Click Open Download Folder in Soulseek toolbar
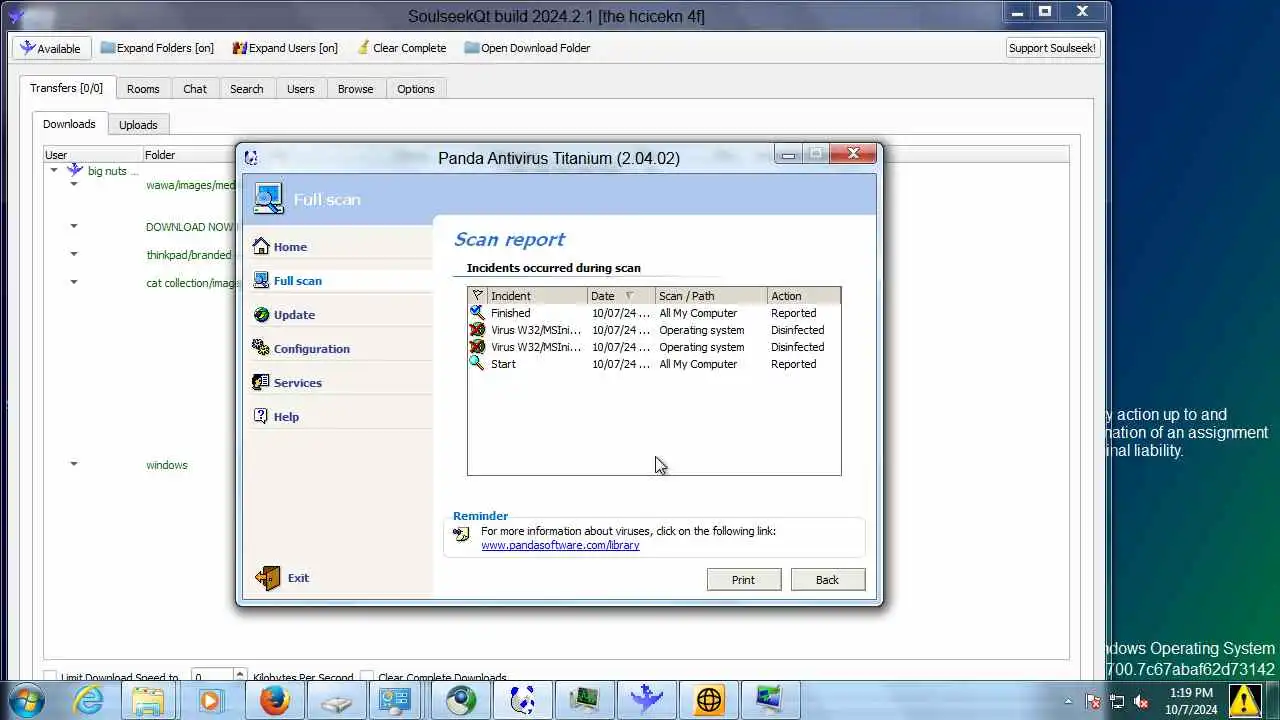1280x720 pixels. click(527, 48)
